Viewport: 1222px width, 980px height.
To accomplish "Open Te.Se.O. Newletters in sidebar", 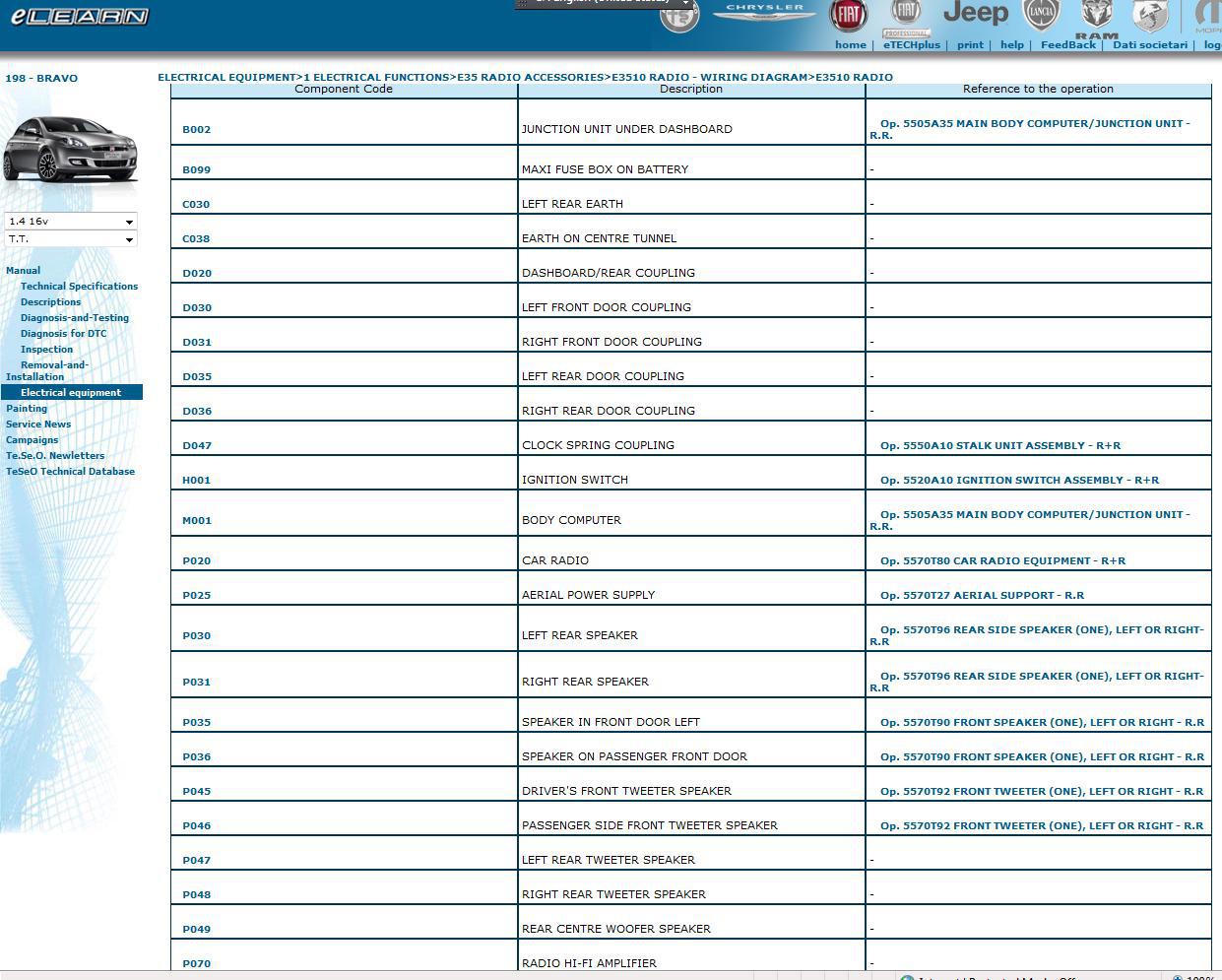I will (55, 456).
